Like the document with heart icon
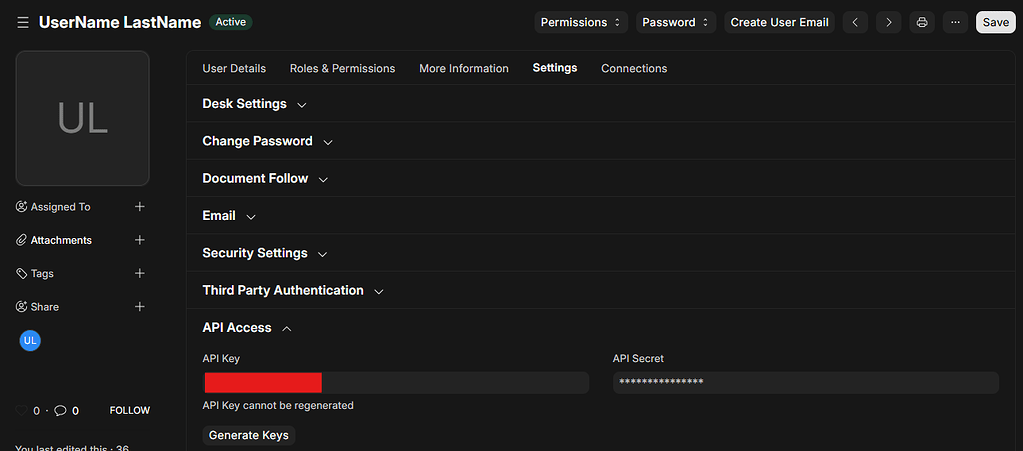Screen dimensions: 1023x451 pyautogui.click(x=22, y=410)
